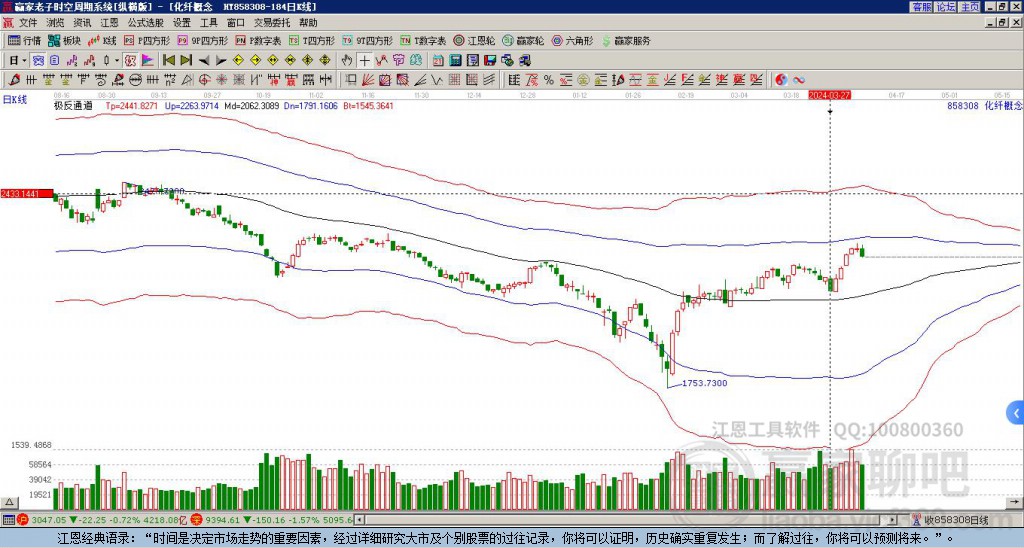Open the 交易委托 menu

tap(272, 23)
